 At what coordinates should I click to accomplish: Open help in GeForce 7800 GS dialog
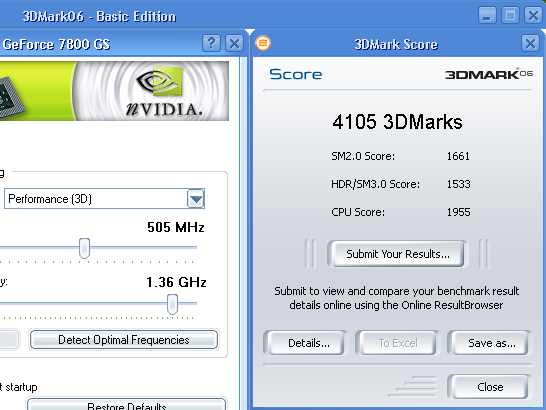point(211,44)
